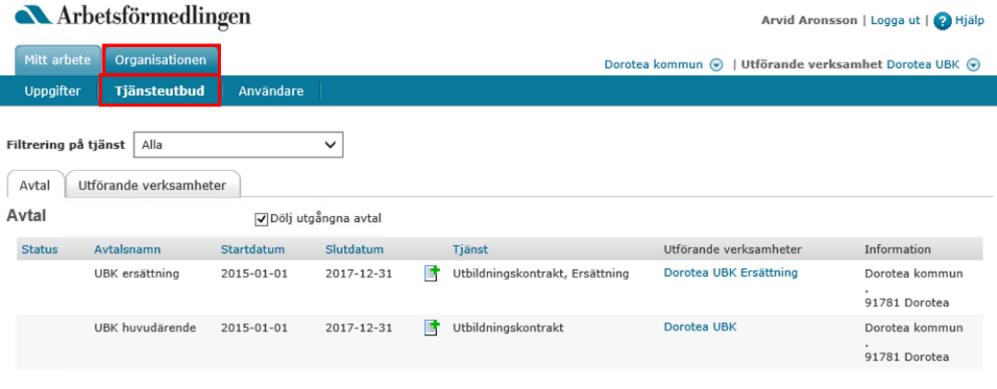Viewport: 997px width, 389px height.
Task: Click the Arvid Aronsson user name
Action: [x=809, y=20]
